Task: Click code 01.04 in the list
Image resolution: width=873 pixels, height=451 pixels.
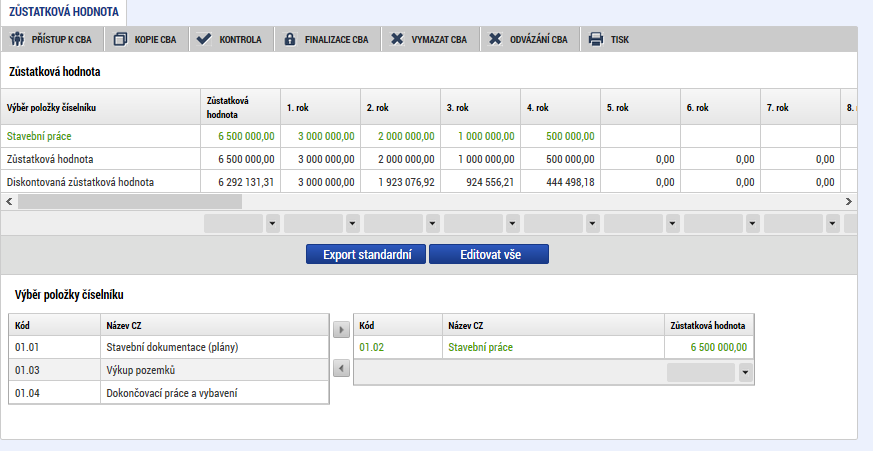Action: [x=27, y=393]
